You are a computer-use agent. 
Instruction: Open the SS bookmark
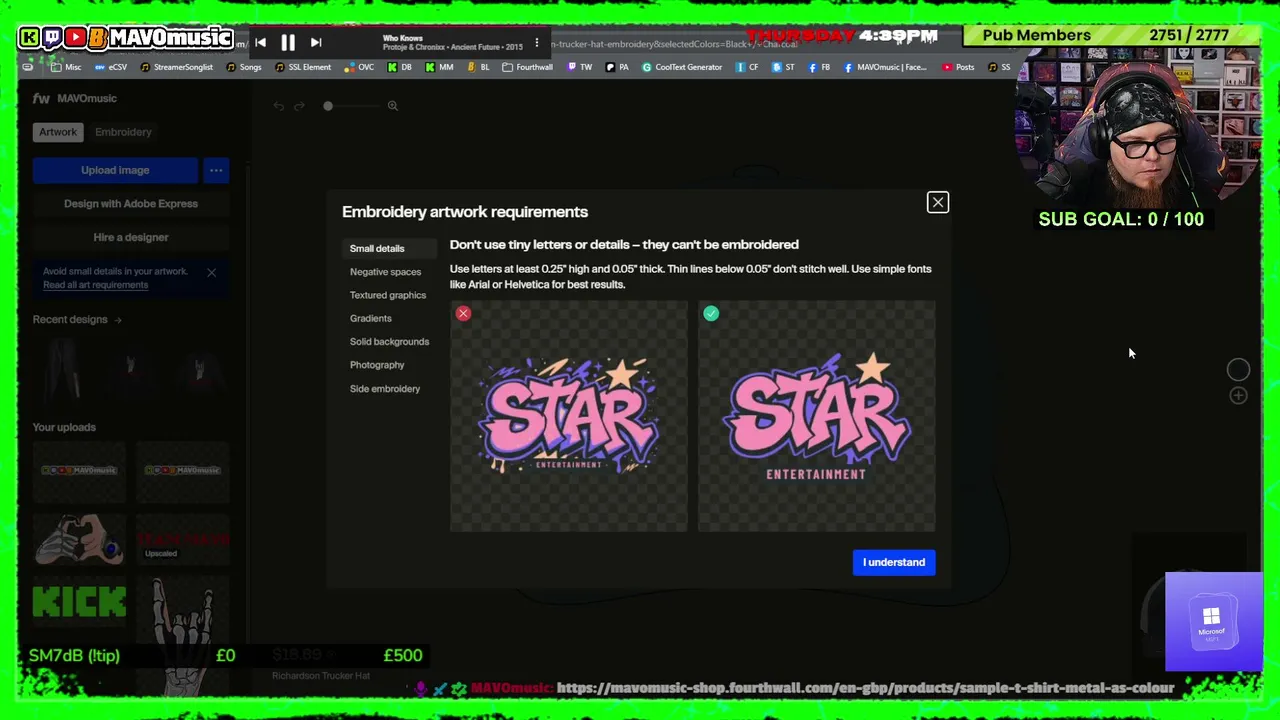[998, 68]
